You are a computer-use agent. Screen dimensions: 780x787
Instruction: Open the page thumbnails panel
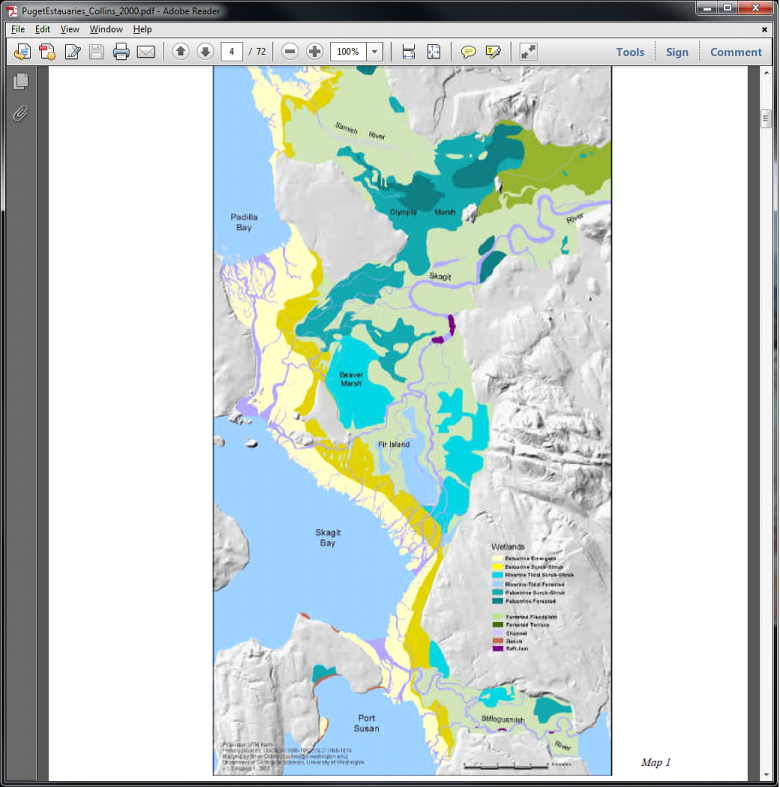point(20,82)
